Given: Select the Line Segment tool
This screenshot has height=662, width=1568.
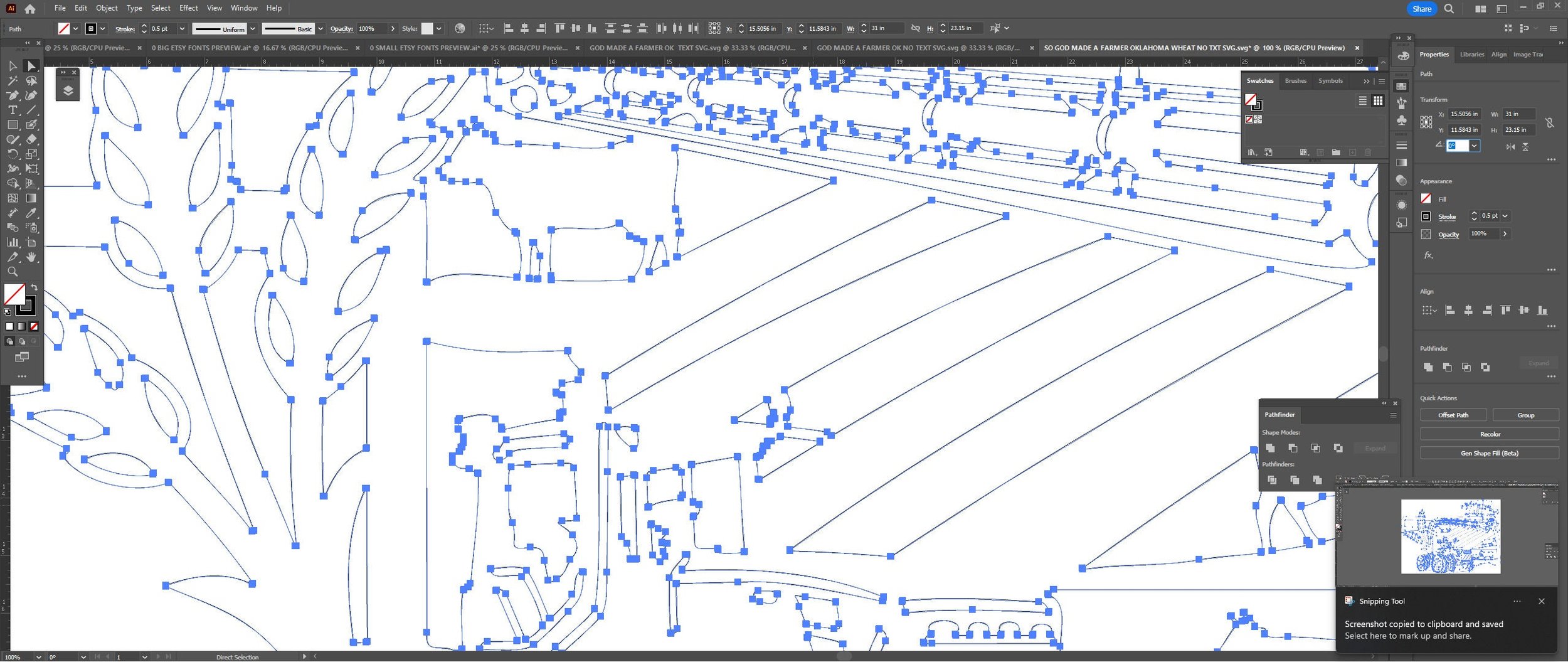Looking at the screenshot, I should [31, 110].
